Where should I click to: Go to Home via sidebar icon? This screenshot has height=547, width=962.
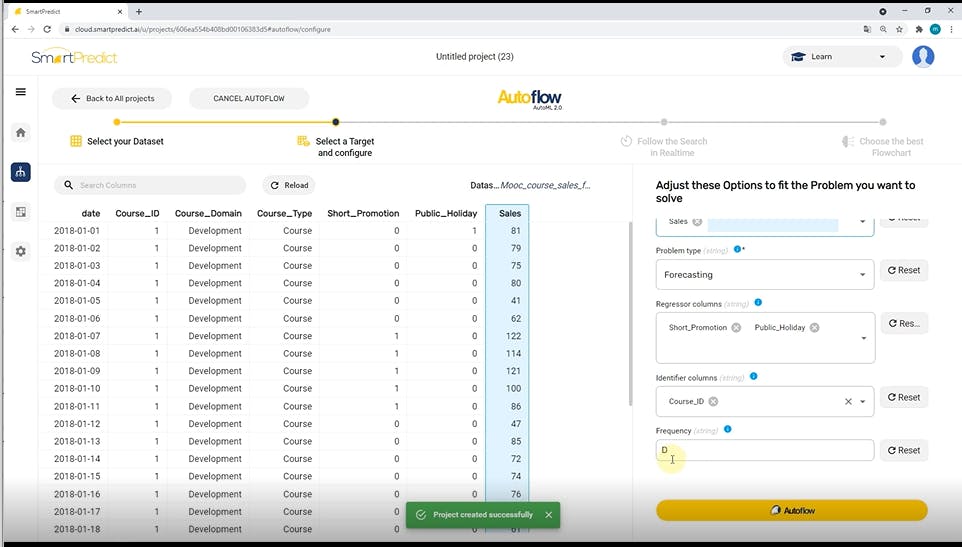(20, 132)
